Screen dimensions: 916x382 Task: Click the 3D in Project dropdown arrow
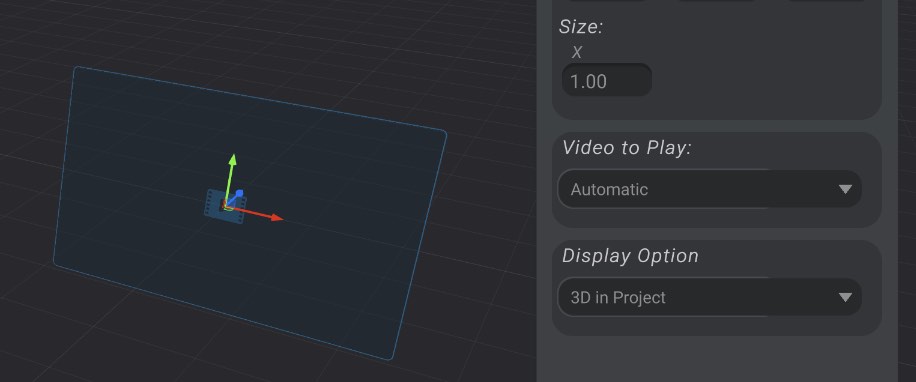[845, 297]
